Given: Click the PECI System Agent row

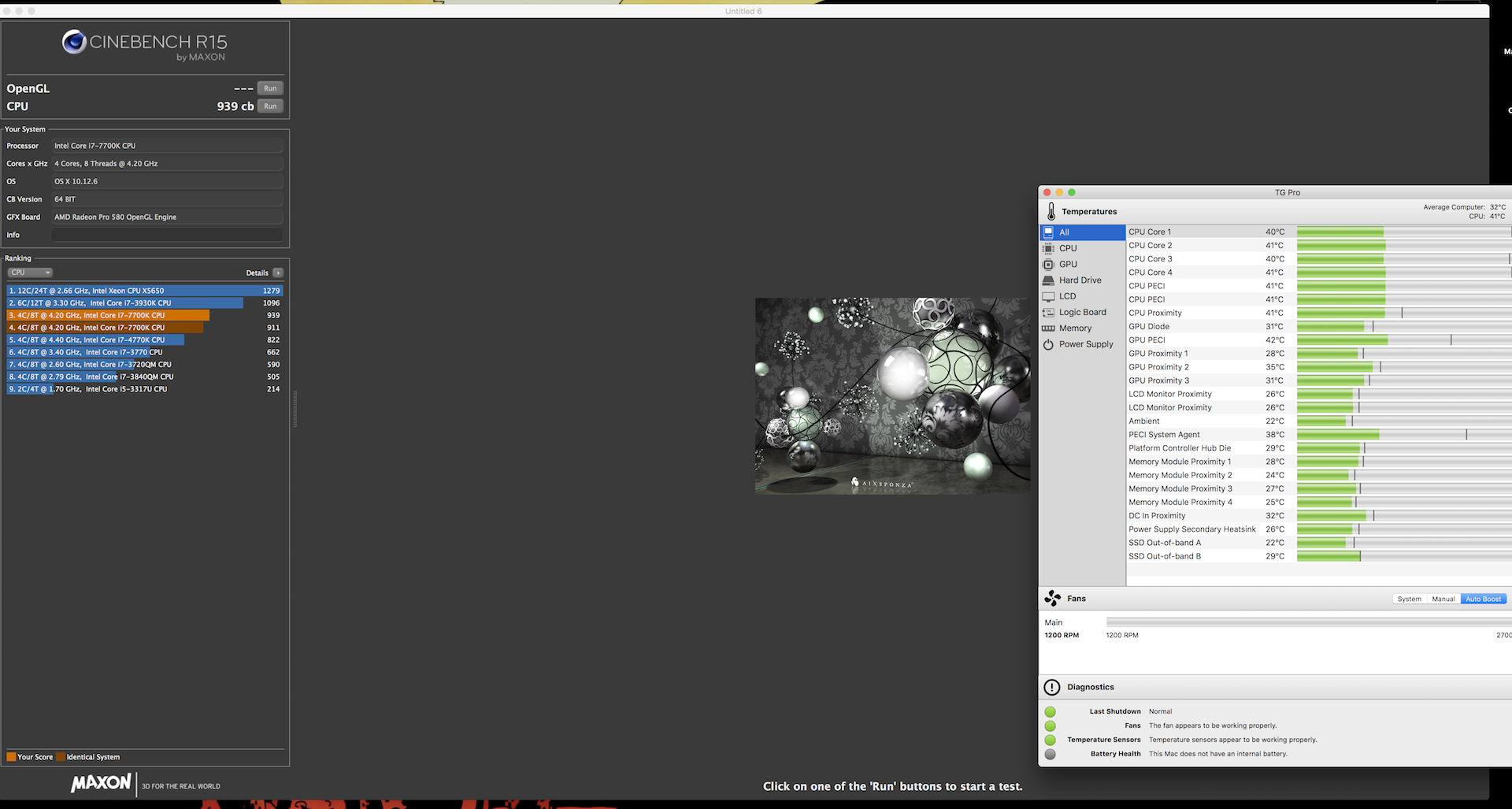Looking at the screenshot, I should (x=1319, y=435).
